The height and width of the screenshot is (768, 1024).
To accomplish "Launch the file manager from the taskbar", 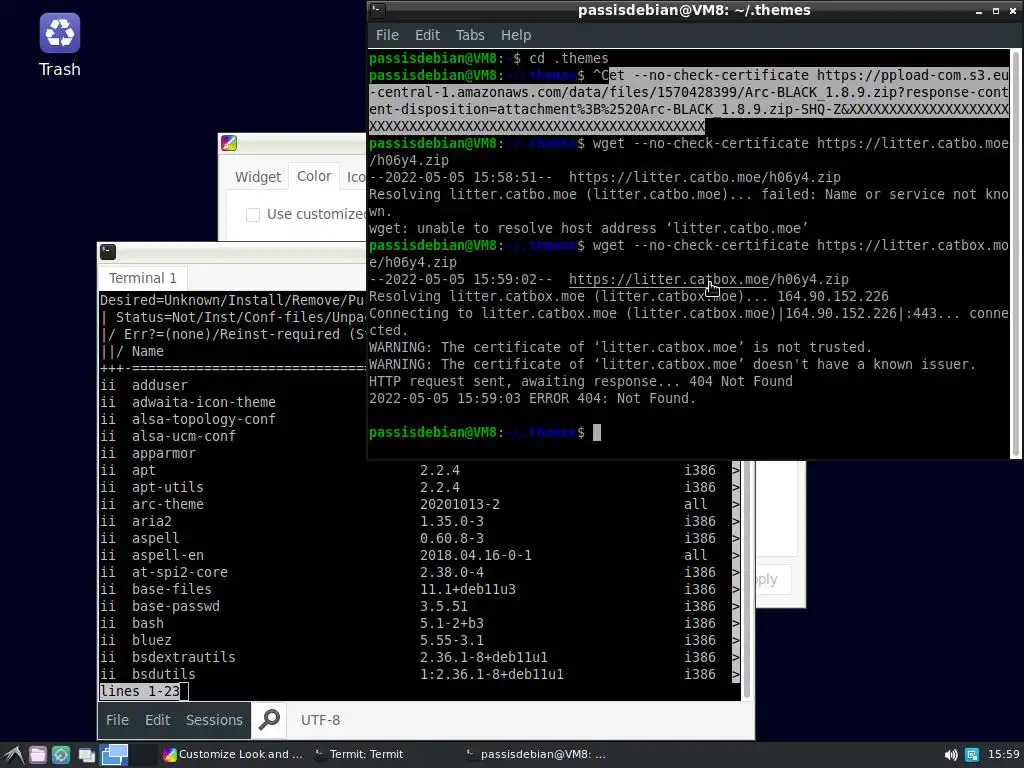I will tap(38, 755).
